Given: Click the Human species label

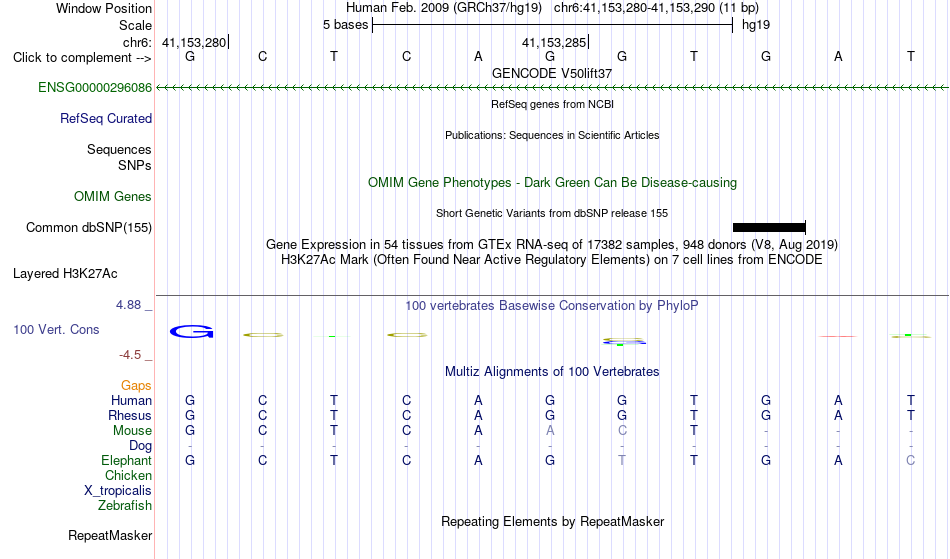Looking at the screenshot, I should point(131,400).
